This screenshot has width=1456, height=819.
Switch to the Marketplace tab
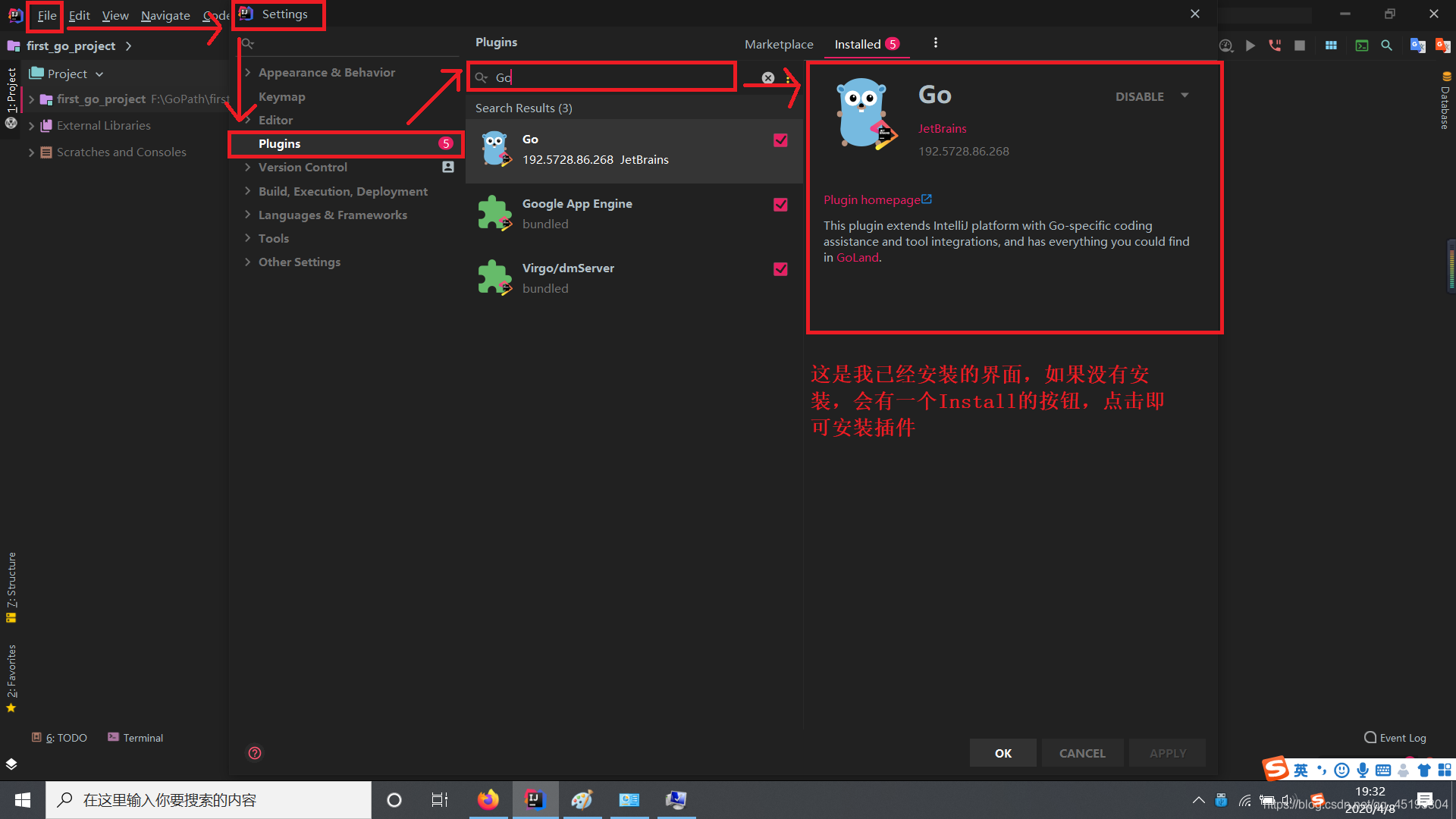click(x=778, y=45)
